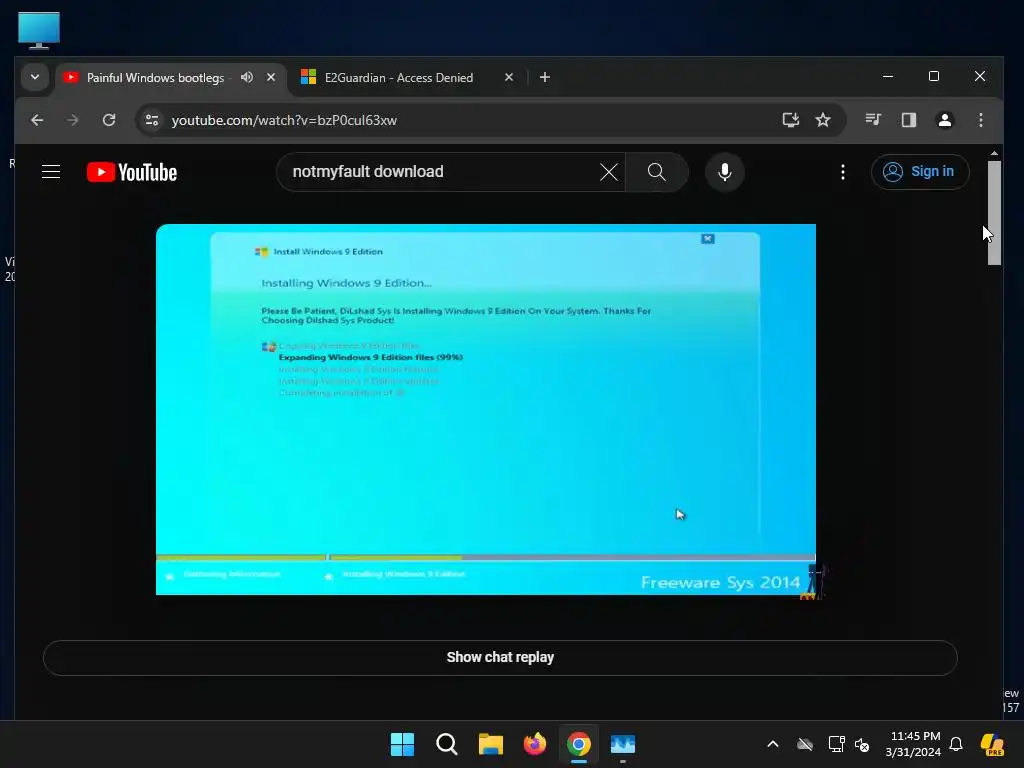Open the clock showing 11:45 PM
The image size is (1024, 768).
pos(913,744)
